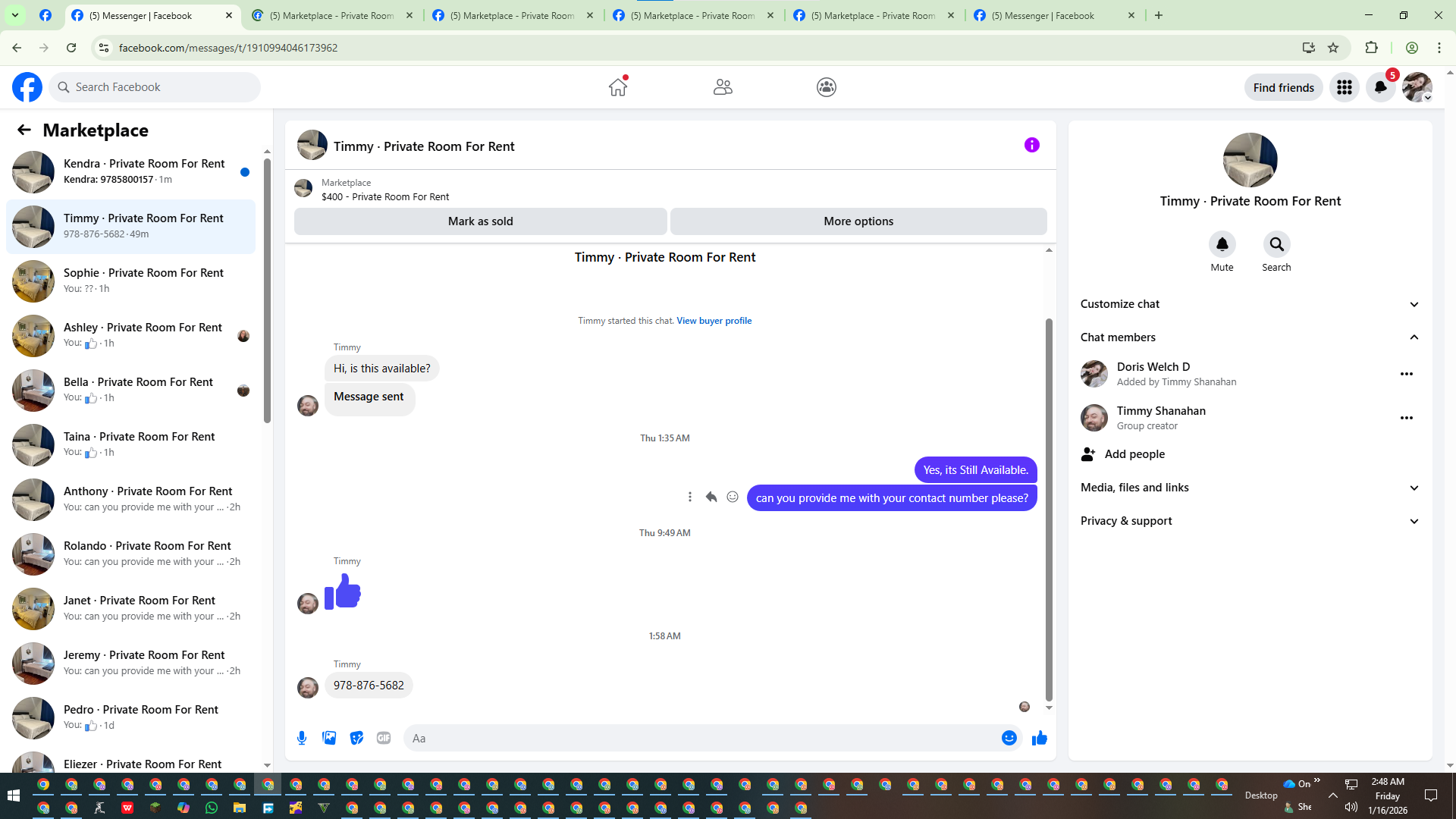
Task: Mark the listing as sold
Action: [480, 221]
